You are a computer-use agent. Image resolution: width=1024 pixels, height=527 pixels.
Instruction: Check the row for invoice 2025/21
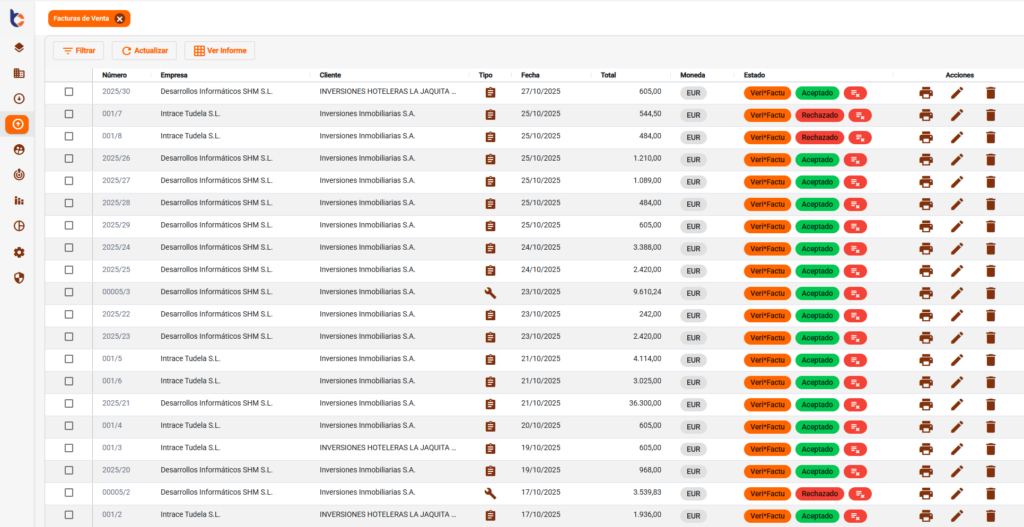[69, 404]
